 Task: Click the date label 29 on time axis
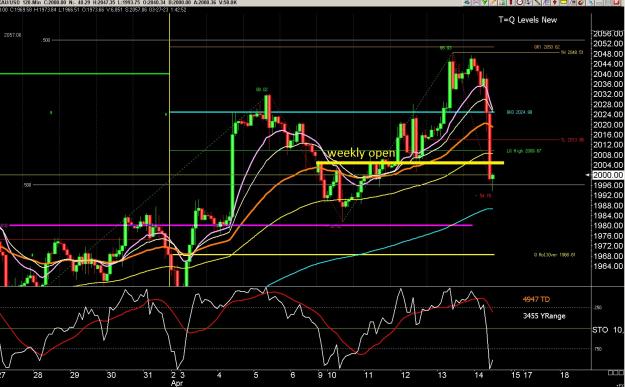(75, 375)
